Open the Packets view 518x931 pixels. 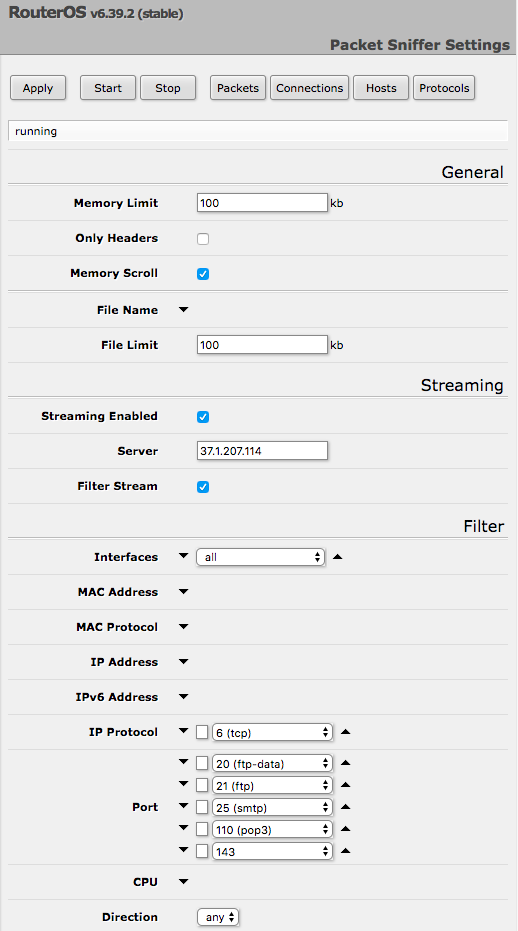(238, 88)
